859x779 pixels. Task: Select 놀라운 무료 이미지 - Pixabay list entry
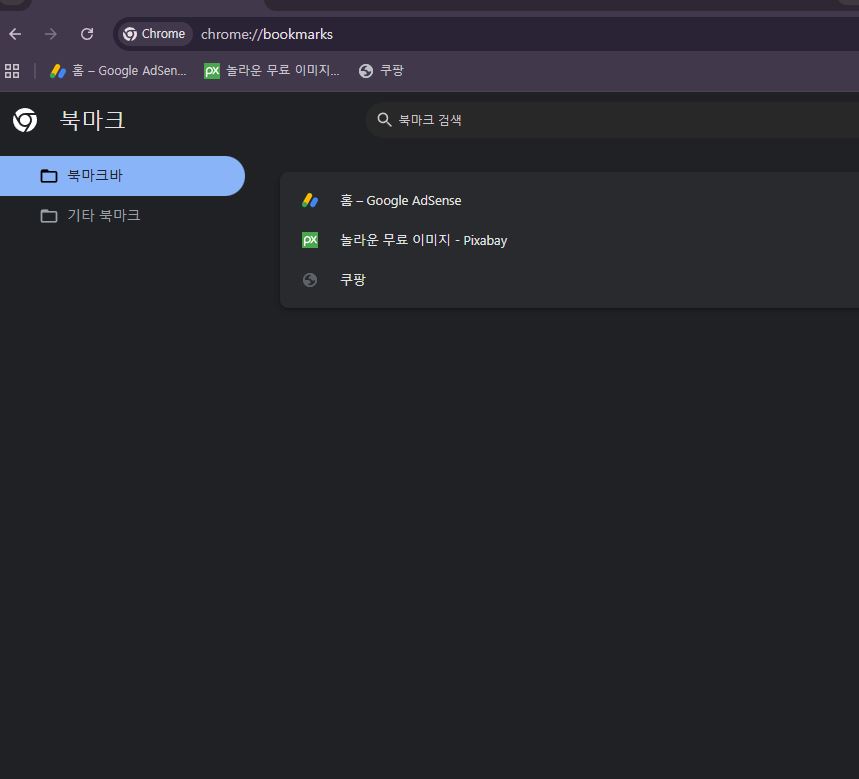click(570, 240)
